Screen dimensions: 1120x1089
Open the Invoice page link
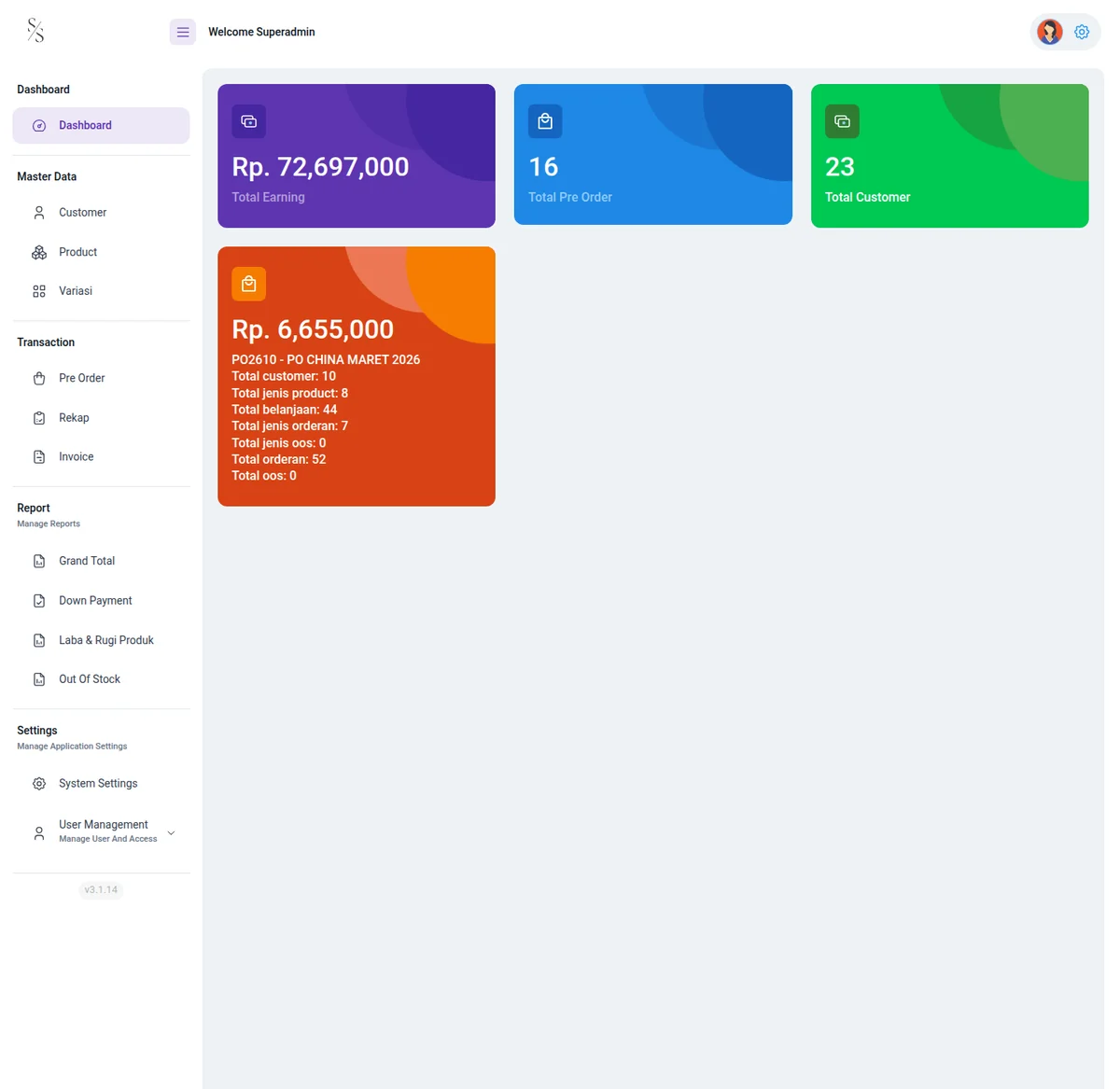click(101, 457)
